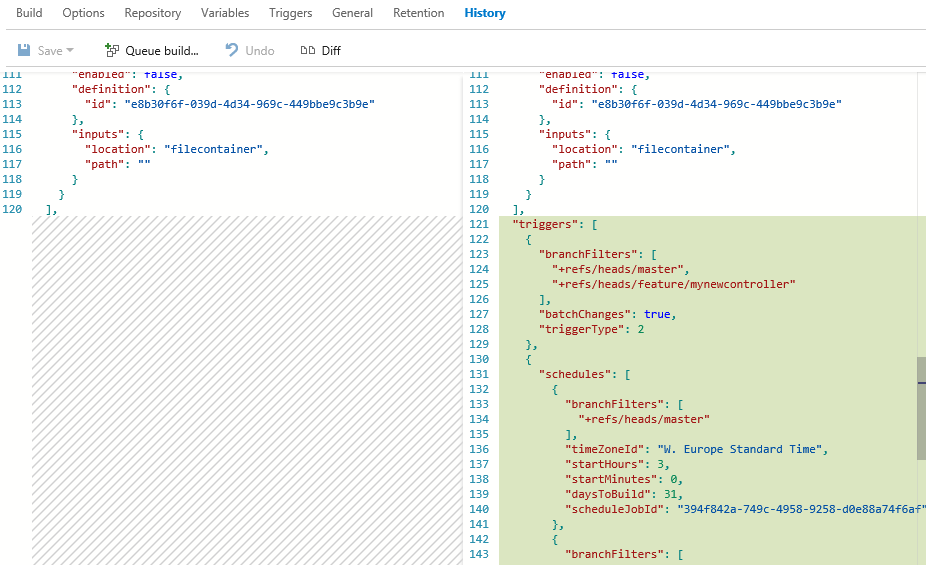This screenshot has width=926, height=565.
Task: Click the "triggers" key on line 121
Action: 545,224
